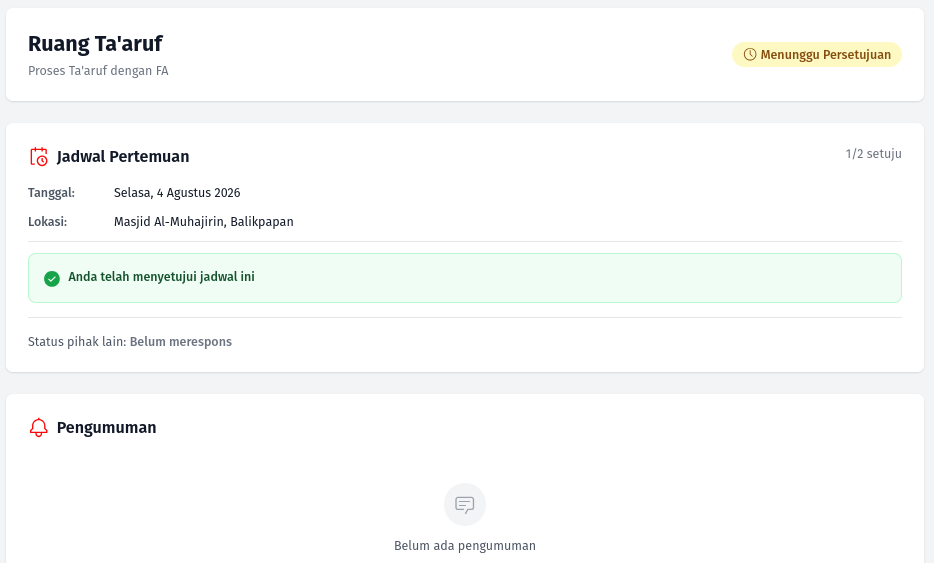Click the location Masjid Al-Muhajirin, Balikpapan
This screenshot has width=934, height=563.
tap(204, 222)
